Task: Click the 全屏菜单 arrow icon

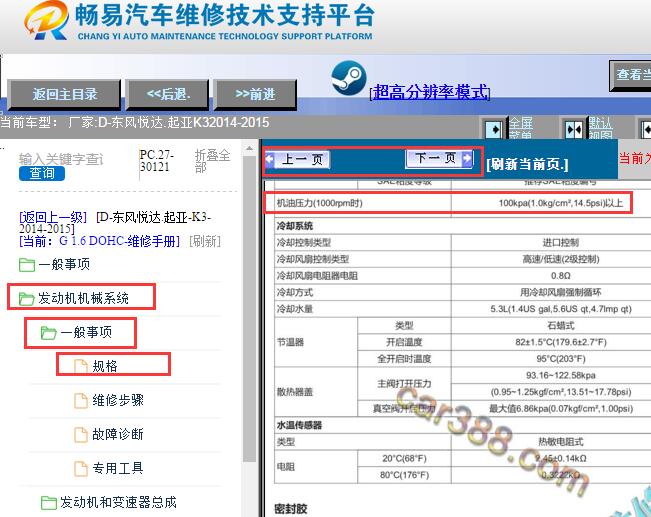Action: point(494,130)
